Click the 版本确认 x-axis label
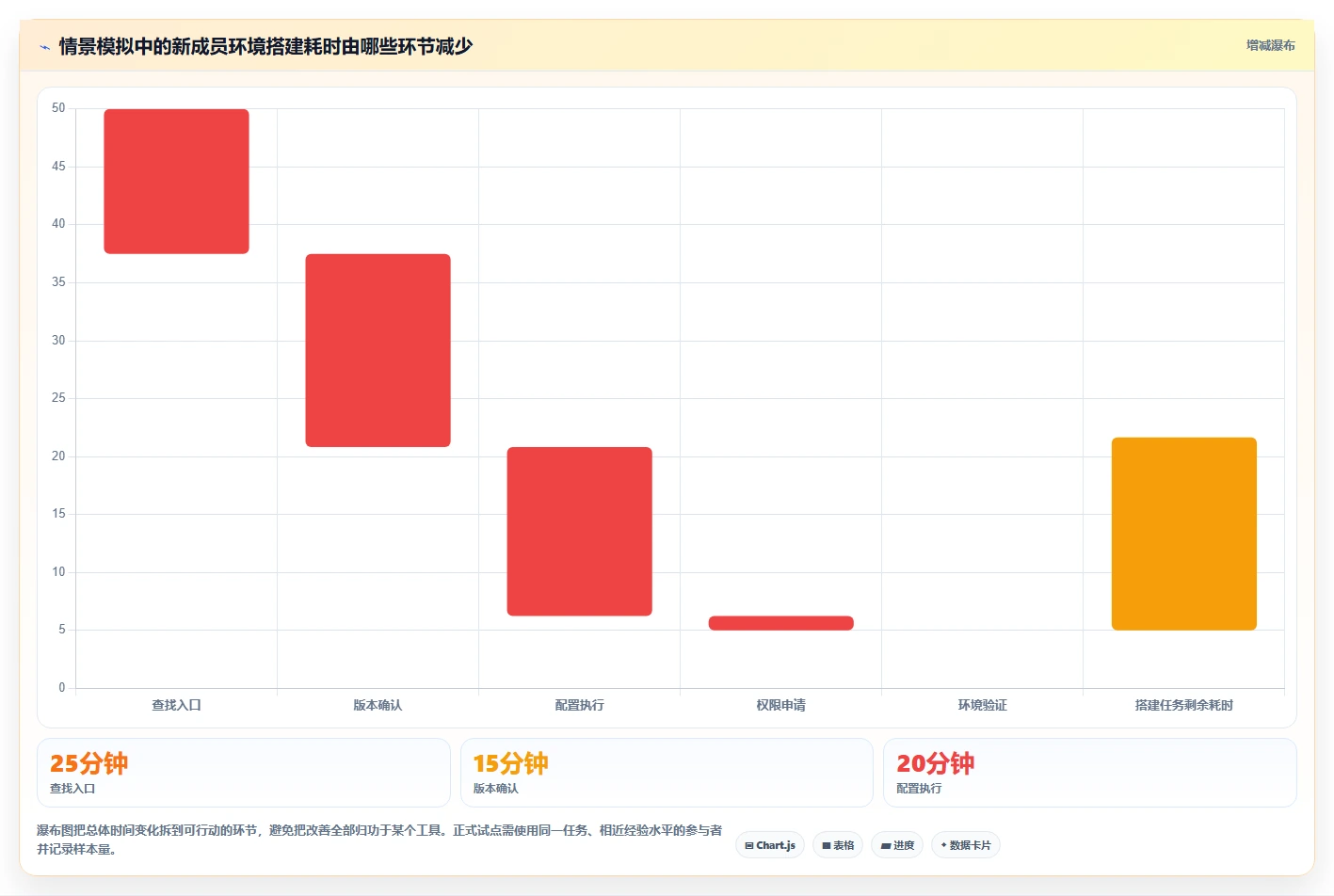The width and height of the screenshot is (1334, 896). click(x=378, y=705)
